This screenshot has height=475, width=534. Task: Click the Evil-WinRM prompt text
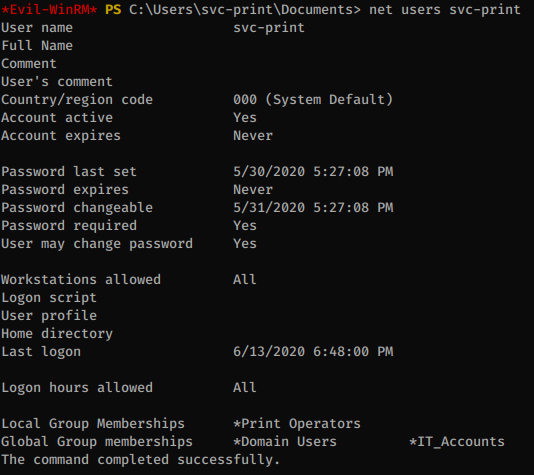pyautogui.click(x=49, y=10)
